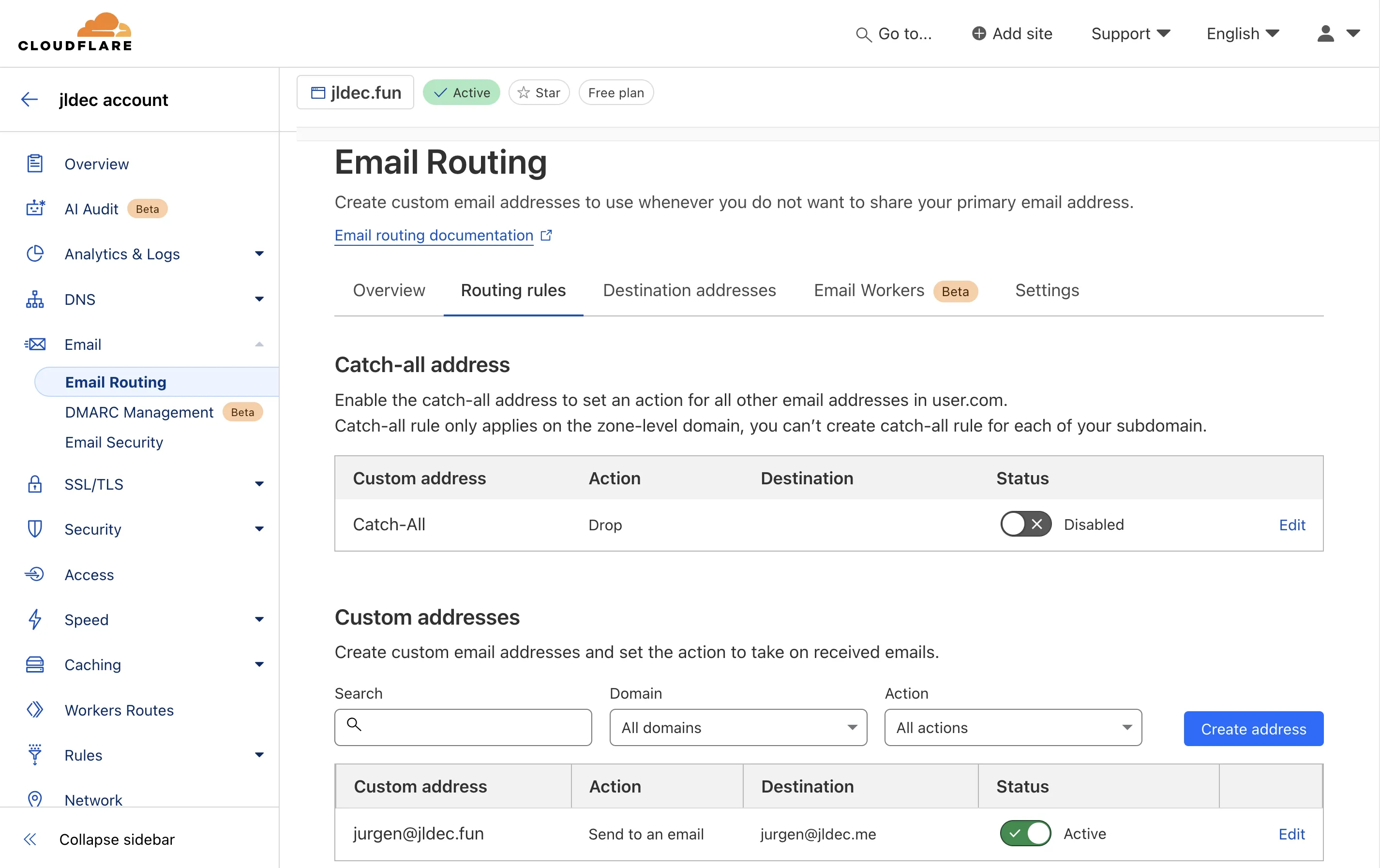This screenshot has width=1380, height=868.
Task: Click the DNS sidebar icon
Action: 35,298
